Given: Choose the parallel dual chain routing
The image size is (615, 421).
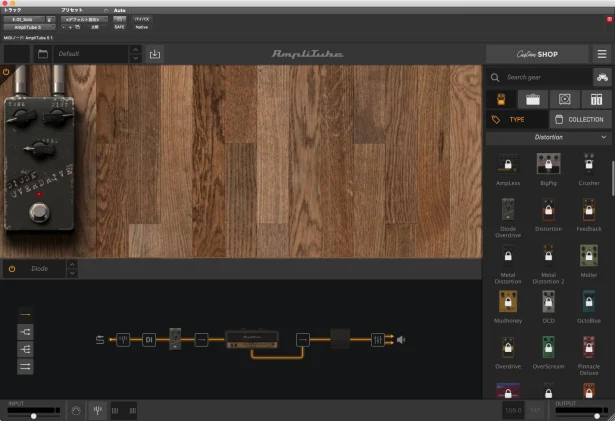Looking at the screenshot, I should 25,366.
